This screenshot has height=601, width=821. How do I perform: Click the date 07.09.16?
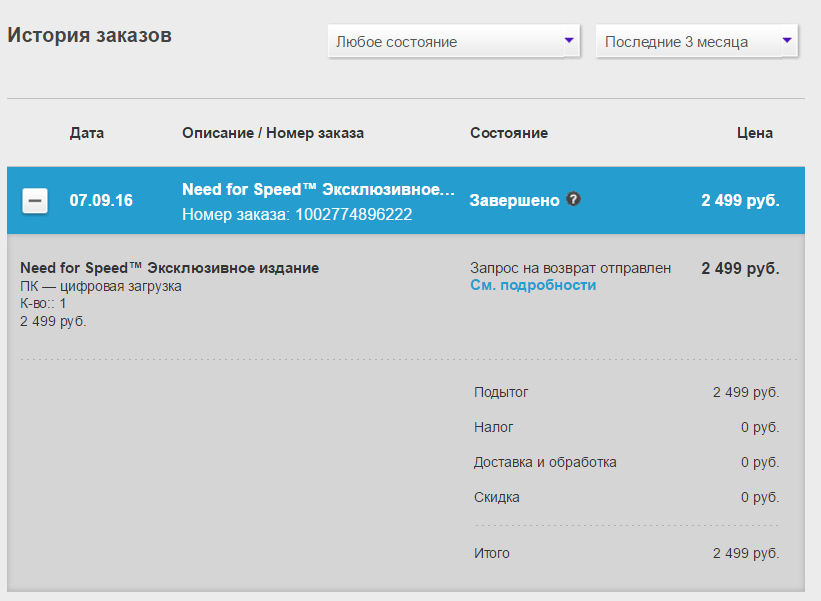point(101,201)
